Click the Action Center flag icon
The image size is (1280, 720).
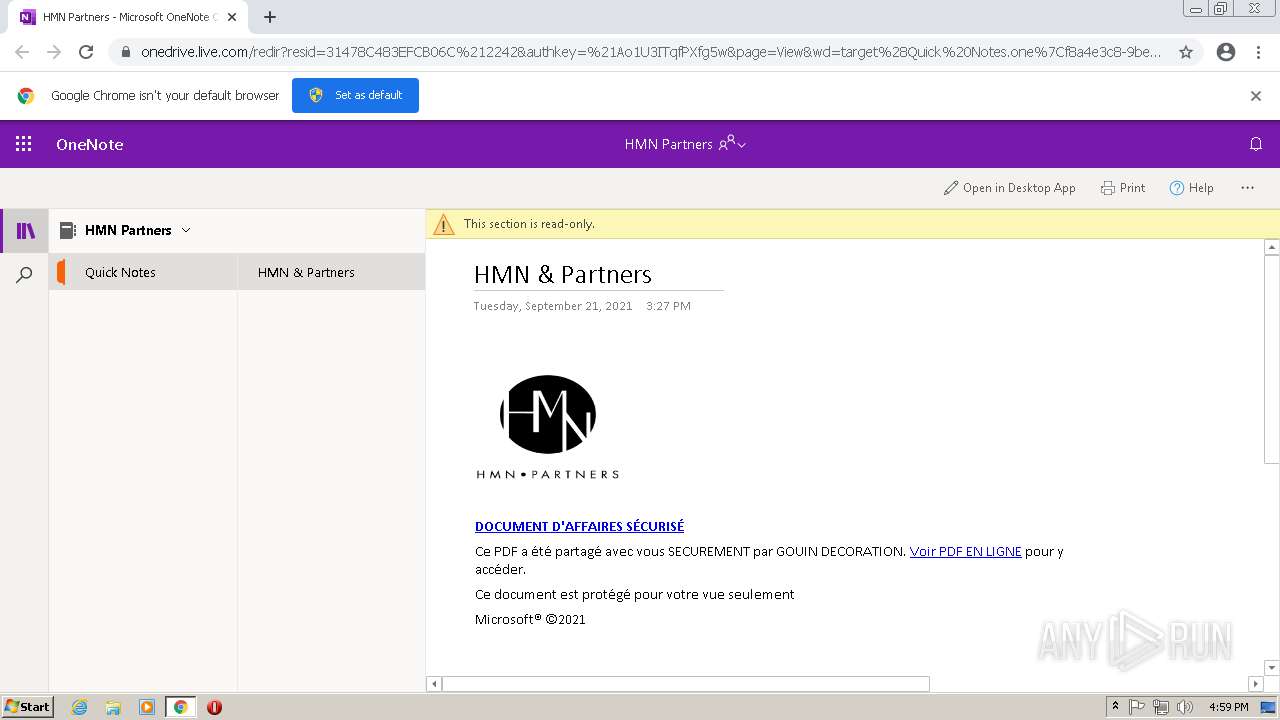[x=1137, y=707]
